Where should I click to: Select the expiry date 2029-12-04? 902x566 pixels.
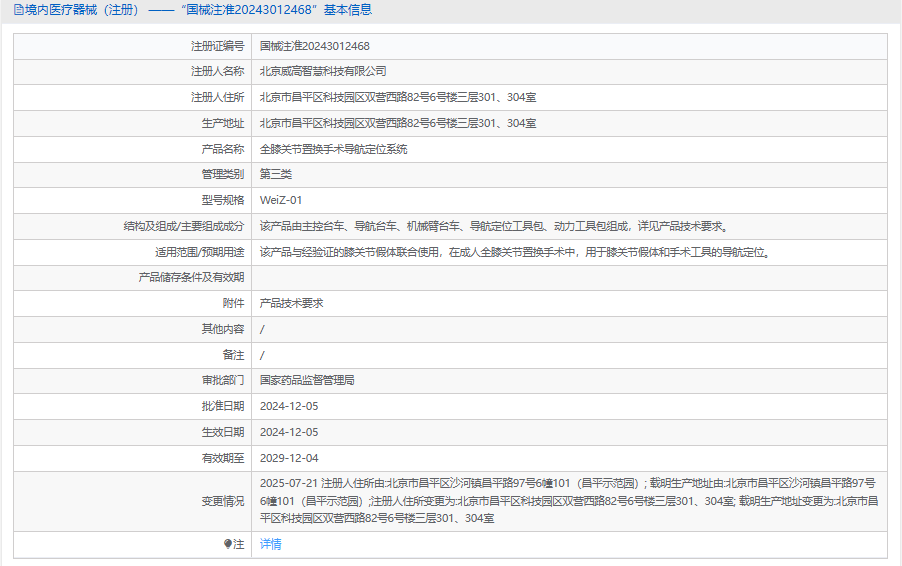point(288,458)
